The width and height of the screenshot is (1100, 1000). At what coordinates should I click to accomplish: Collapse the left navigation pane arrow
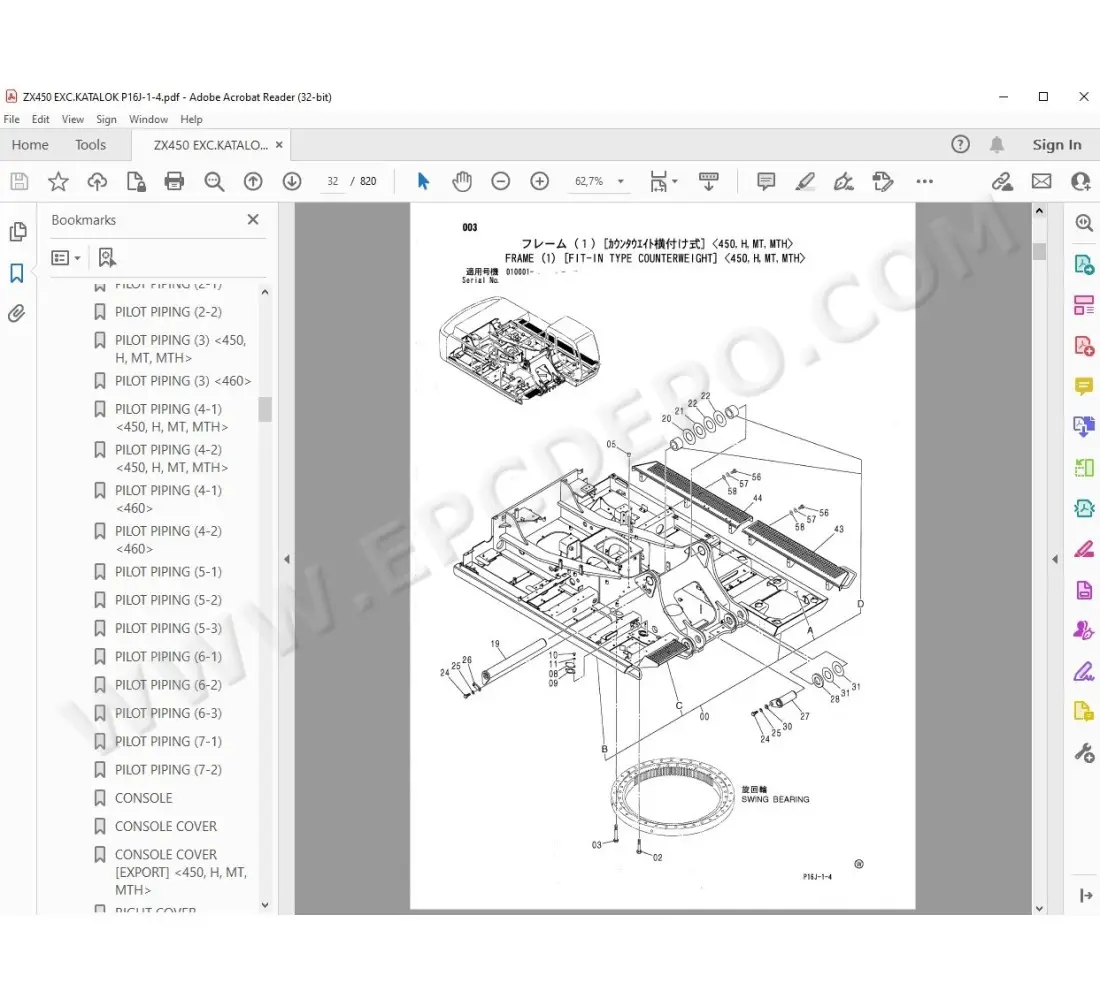pyautogui.click(x=286, y=559)
